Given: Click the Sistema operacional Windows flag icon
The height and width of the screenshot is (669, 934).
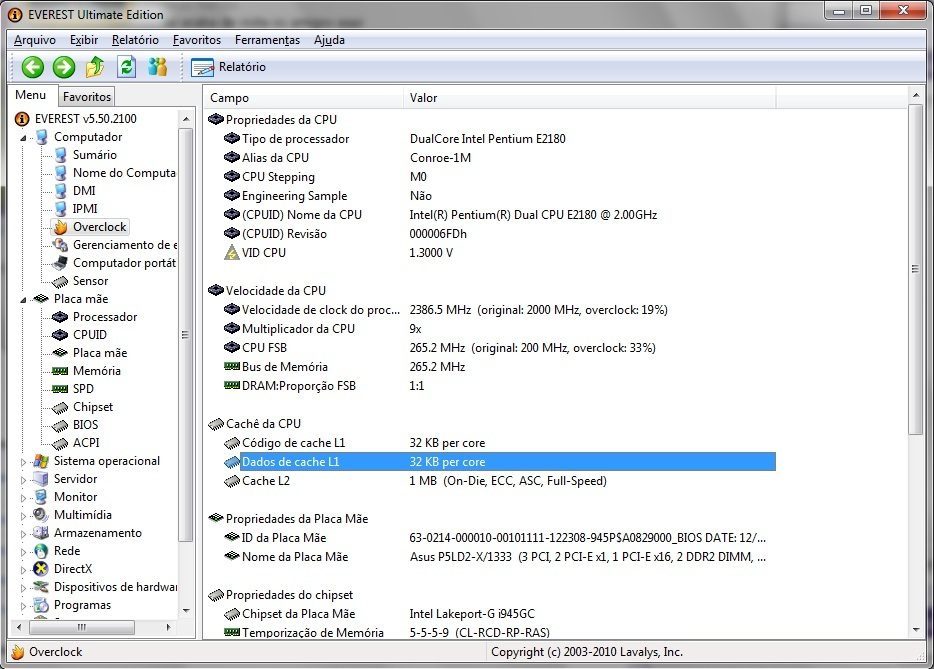Looking at the screenshot, I should click(x=41, y=461).
